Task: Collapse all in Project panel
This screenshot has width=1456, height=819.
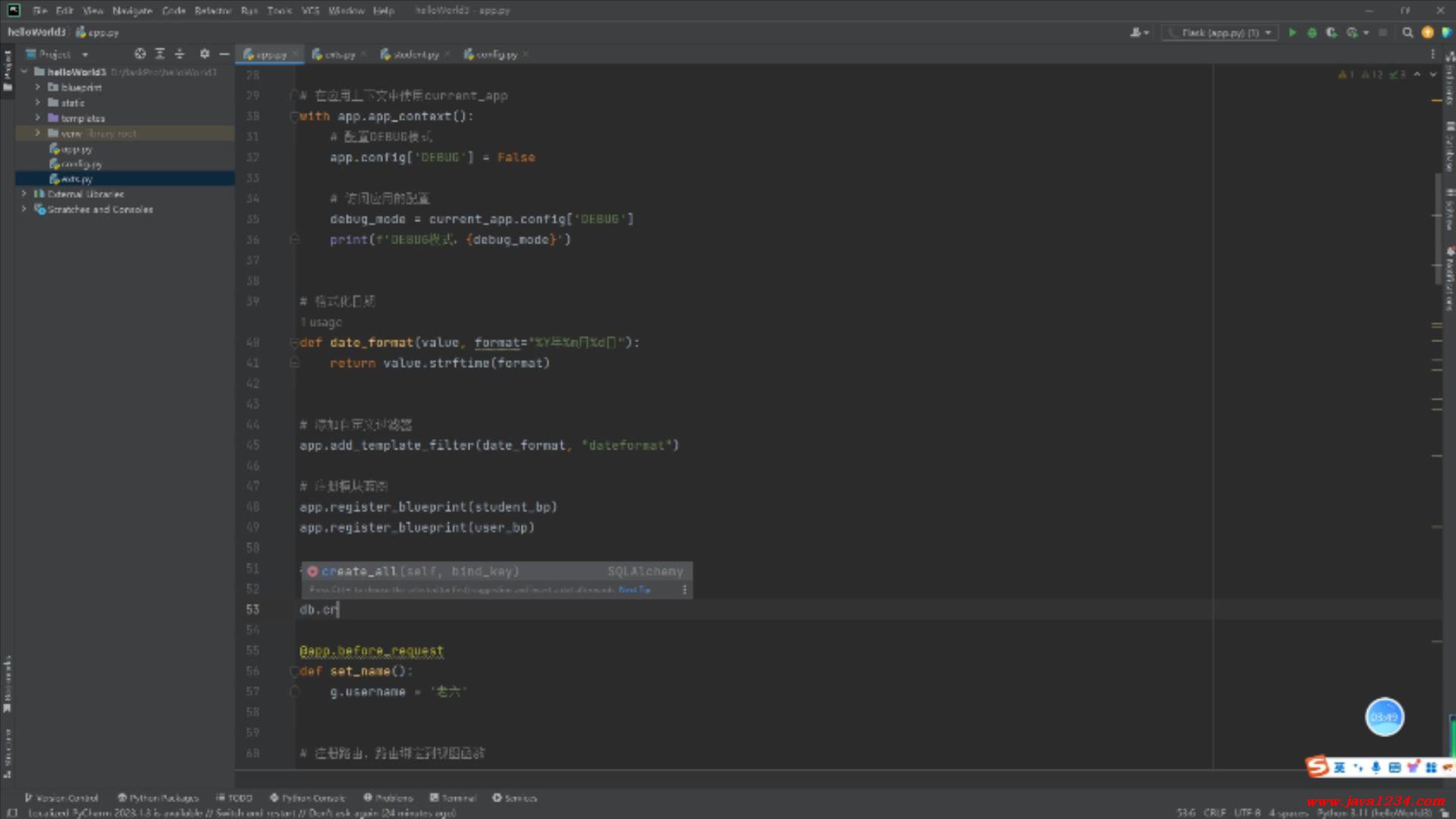Action: pos(180,54)
